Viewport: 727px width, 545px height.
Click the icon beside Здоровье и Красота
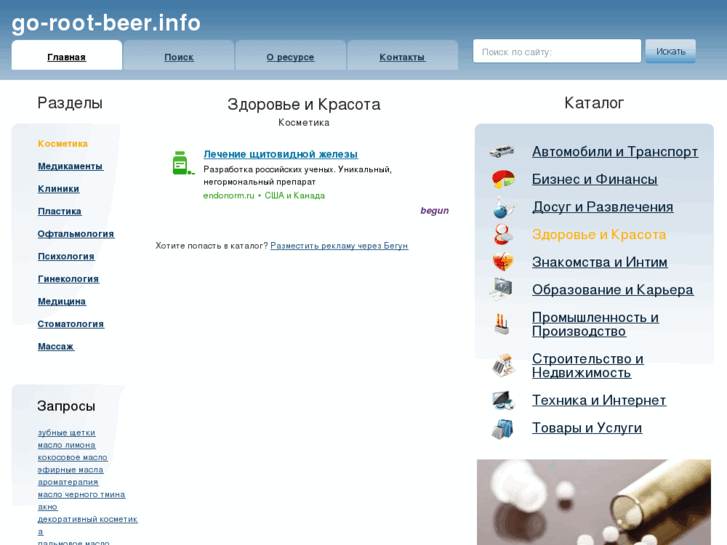click(503, 234)
